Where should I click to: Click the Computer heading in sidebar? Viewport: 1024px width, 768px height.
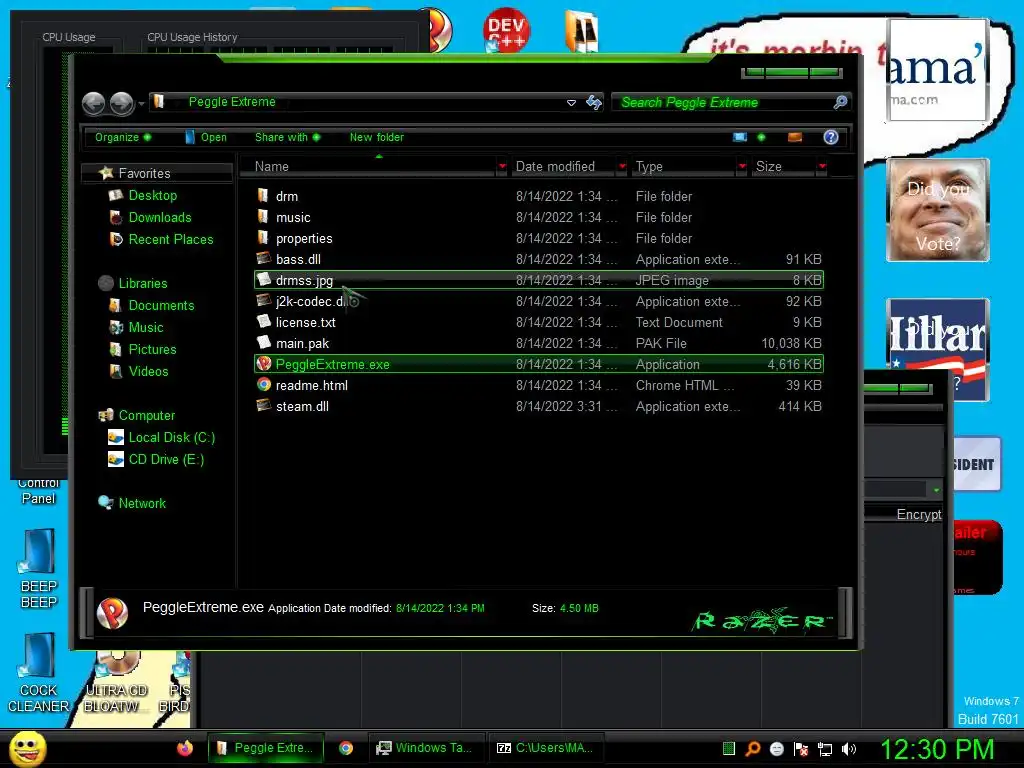147,415
